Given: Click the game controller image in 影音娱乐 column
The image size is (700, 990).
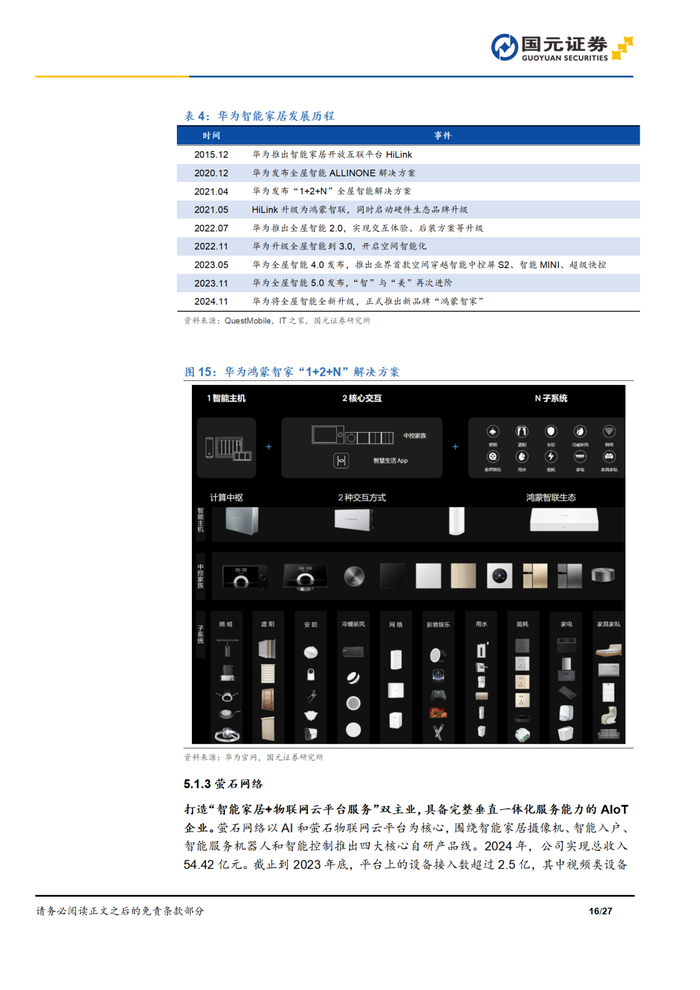Looking at the screenshot, I should [438, 695].
